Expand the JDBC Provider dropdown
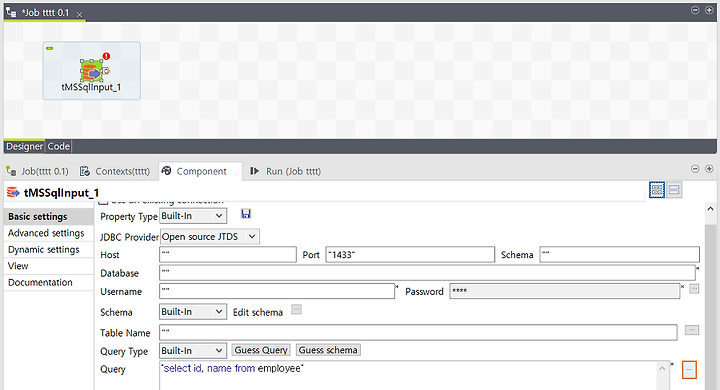The width and height of the screenshot is (720, 390). [x=210, y=237]
